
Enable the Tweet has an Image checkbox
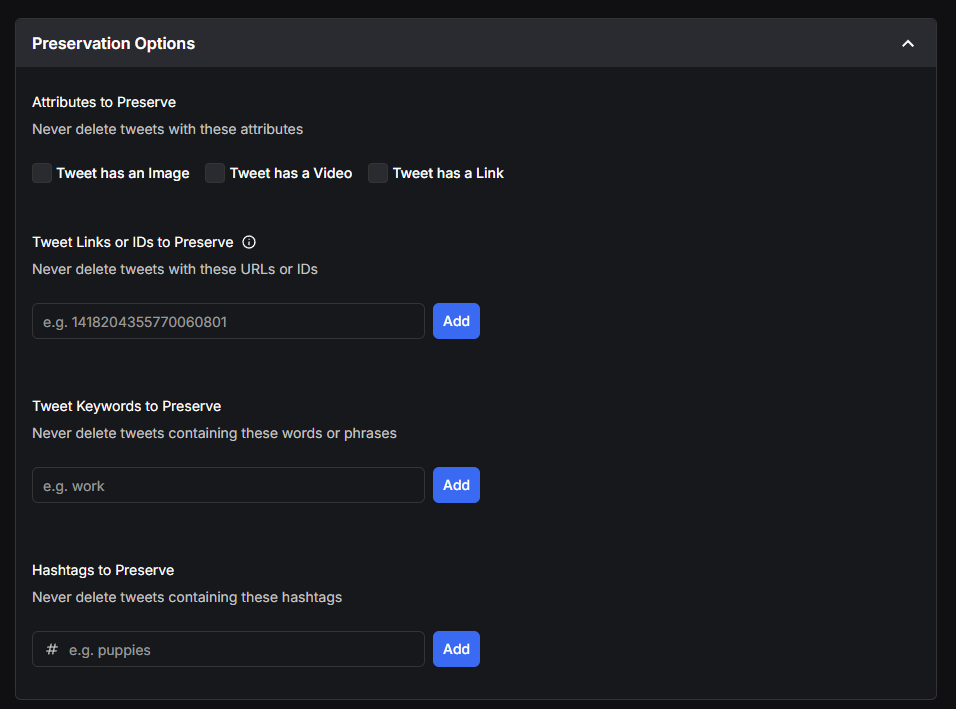point(42,173)
